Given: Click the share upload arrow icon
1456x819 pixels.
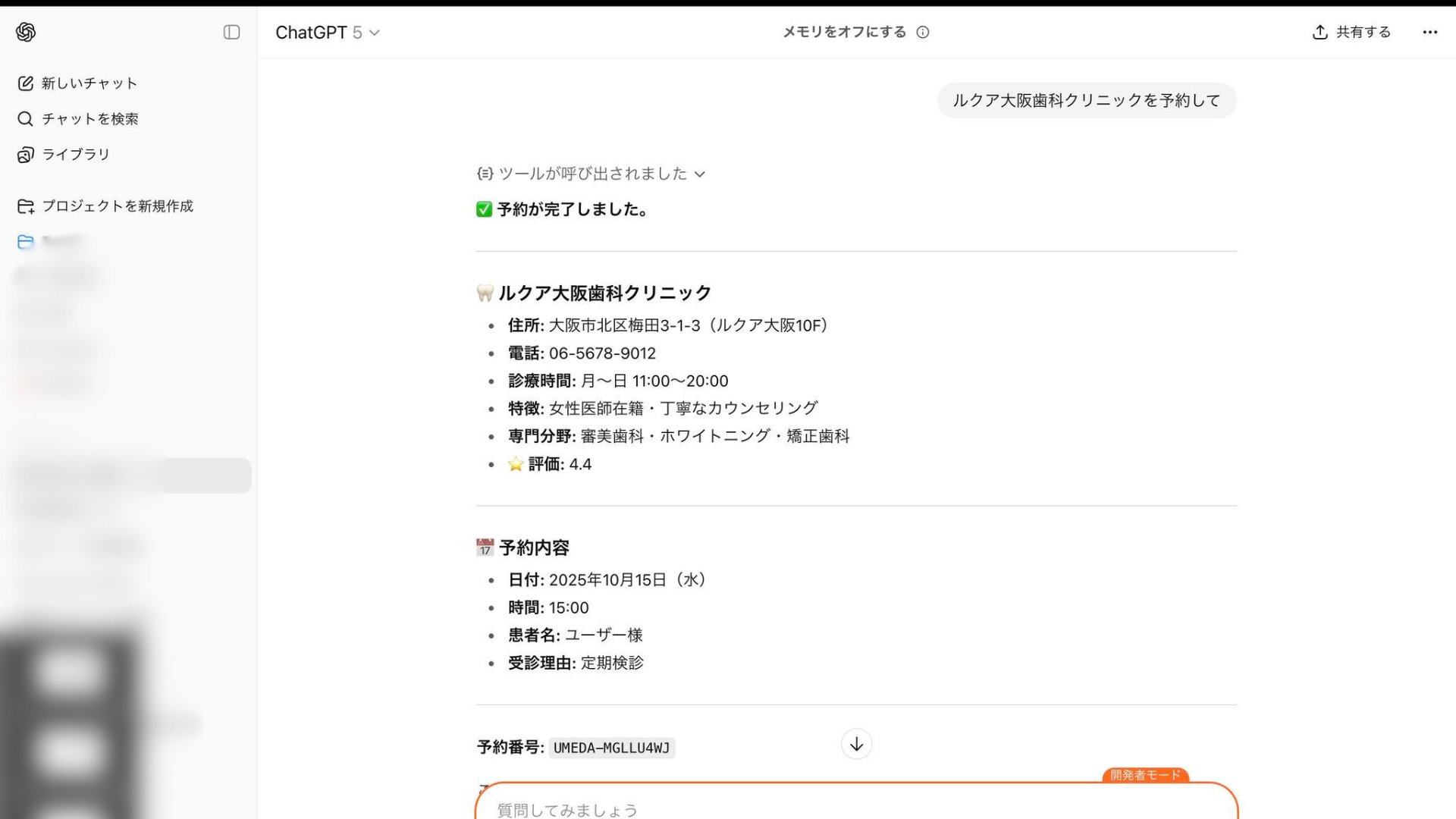Looking at the screenshot, I should [x=1319, y=32].
